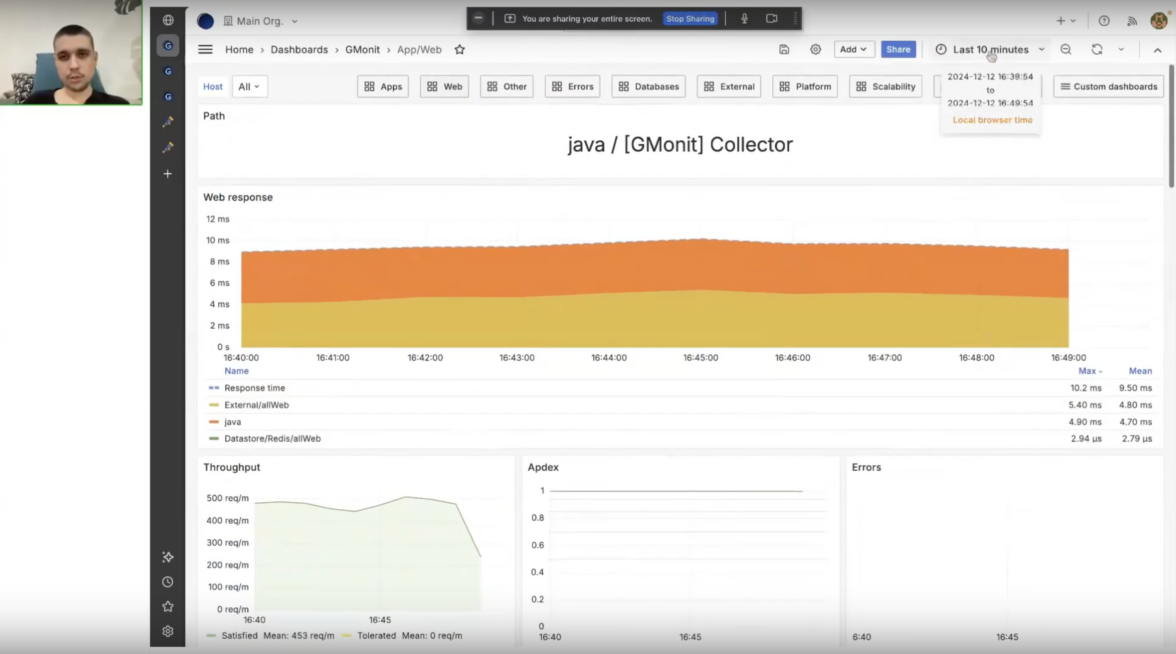Switch to the Errors dashboard tab
This screenshot has width=1176, height=654.
(572, 87)
